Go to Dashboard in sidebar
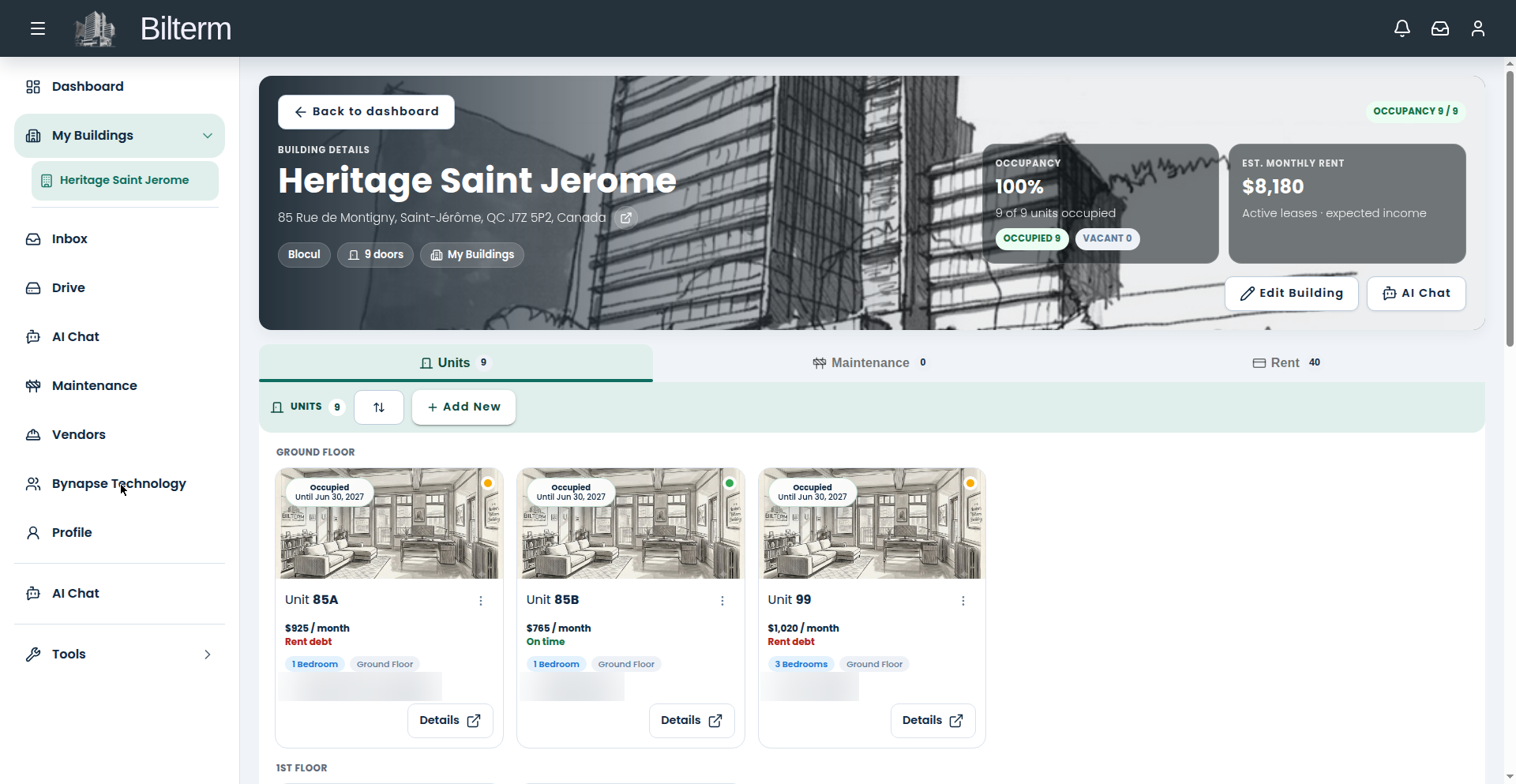 point(119,87)
